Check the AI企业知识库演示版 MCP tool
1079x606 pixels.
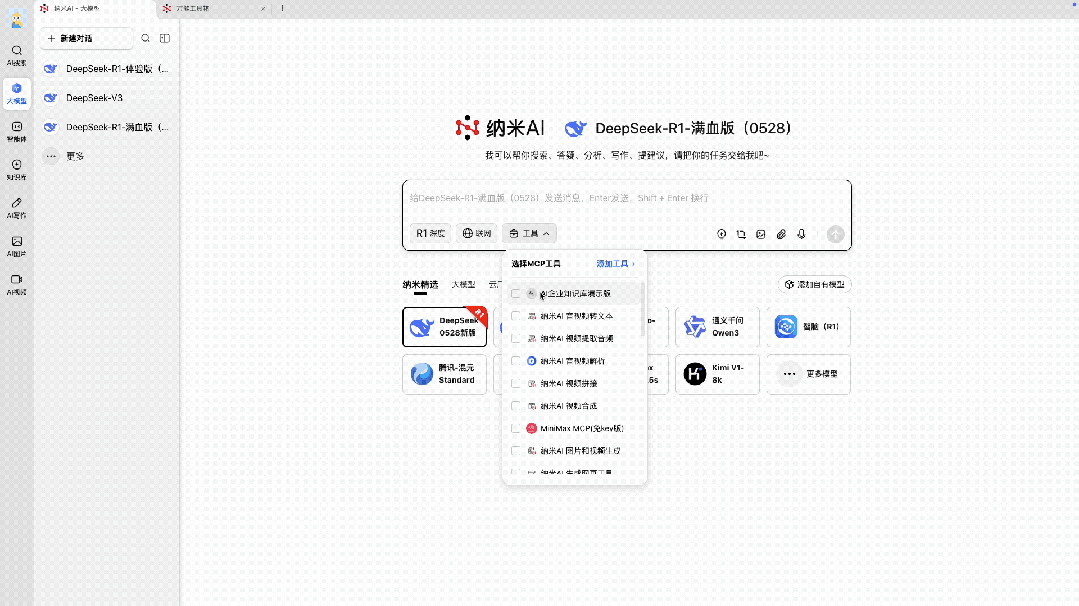click(515, 294)
